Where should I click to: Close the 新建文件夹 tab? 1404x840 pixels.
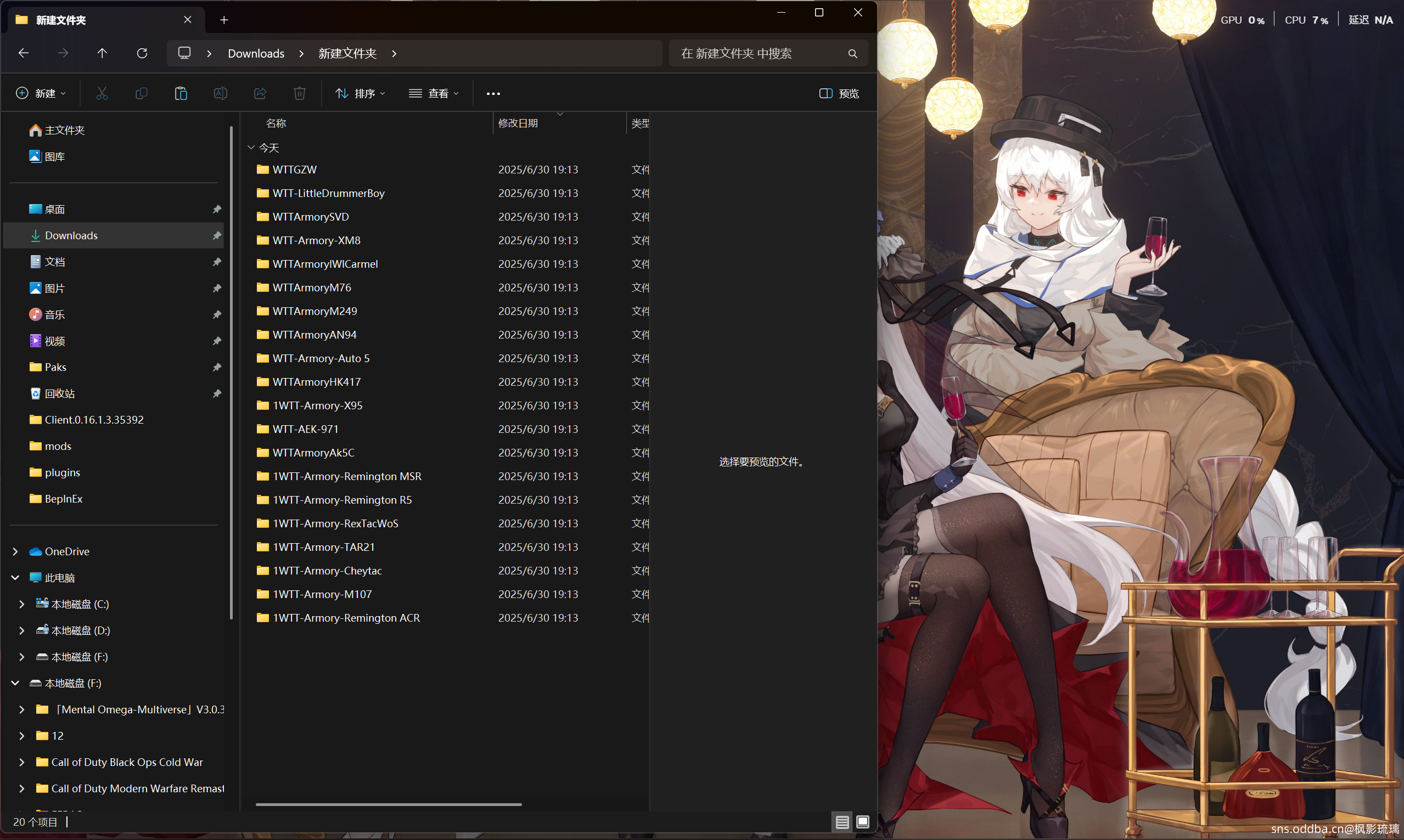[188, 20]
